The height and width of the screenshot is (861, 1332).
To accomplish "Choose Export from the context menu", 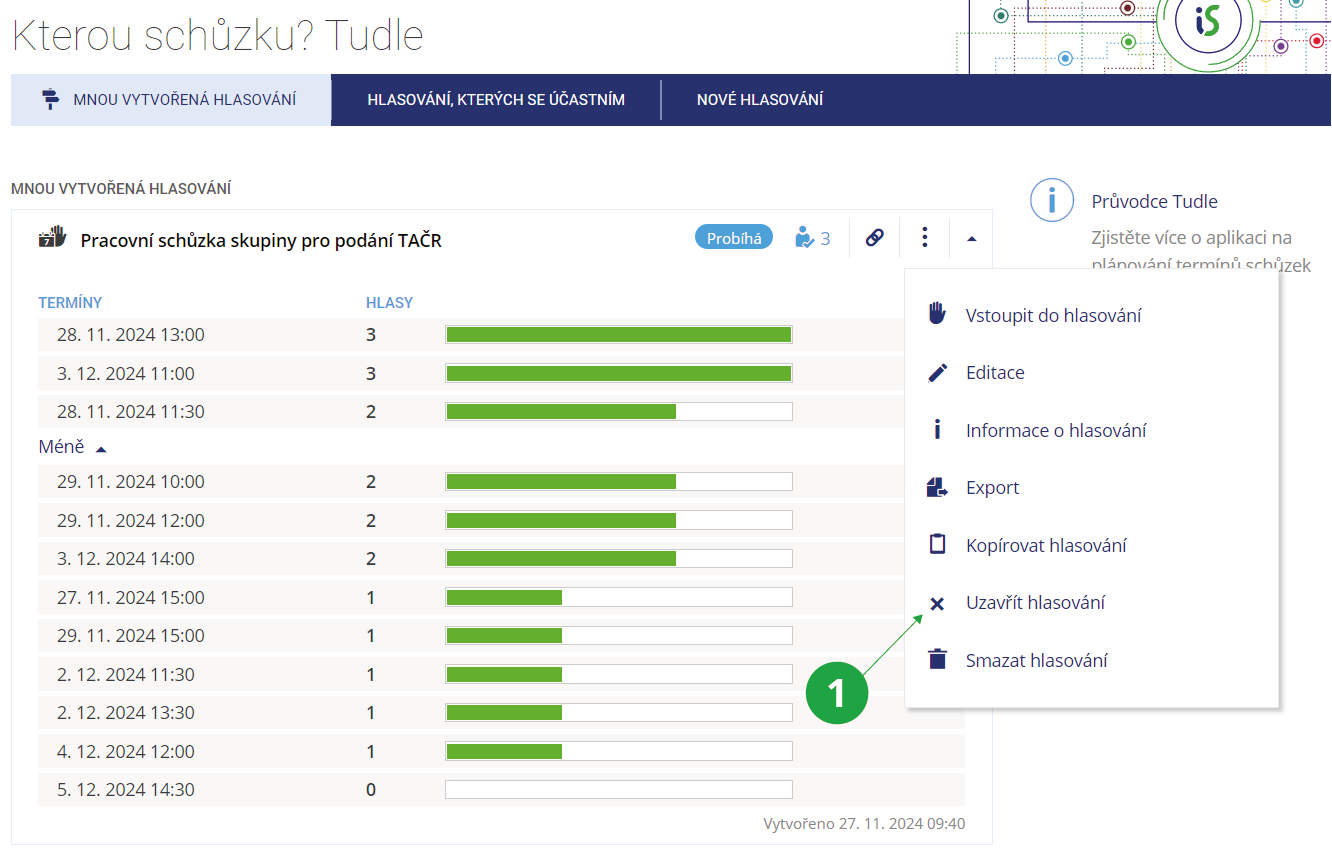I will (x=992, y=488).
